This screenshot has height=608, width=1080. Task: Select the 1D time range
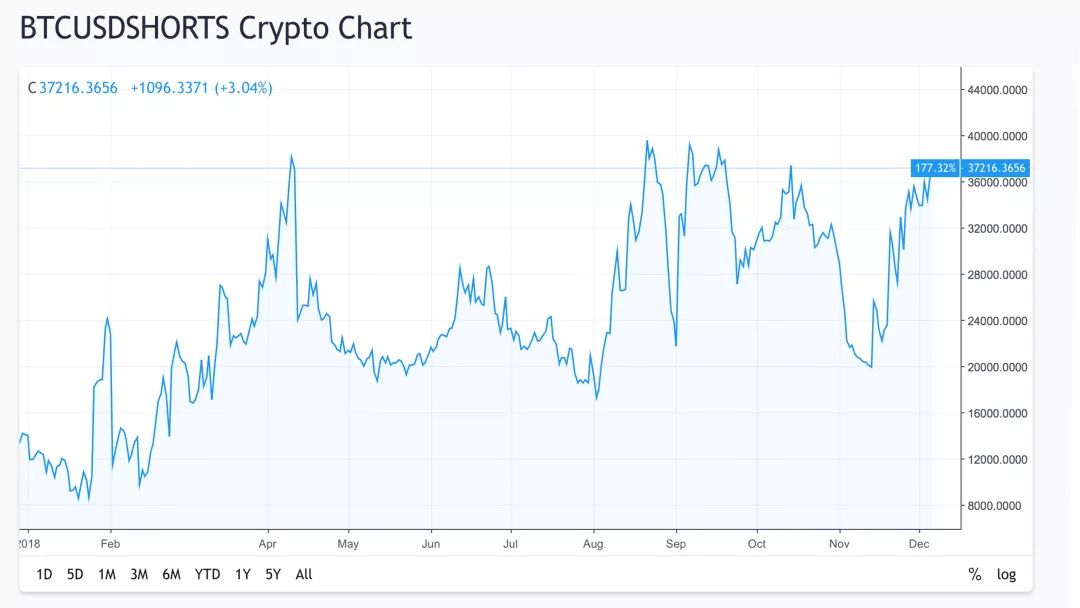coord(44,574)
